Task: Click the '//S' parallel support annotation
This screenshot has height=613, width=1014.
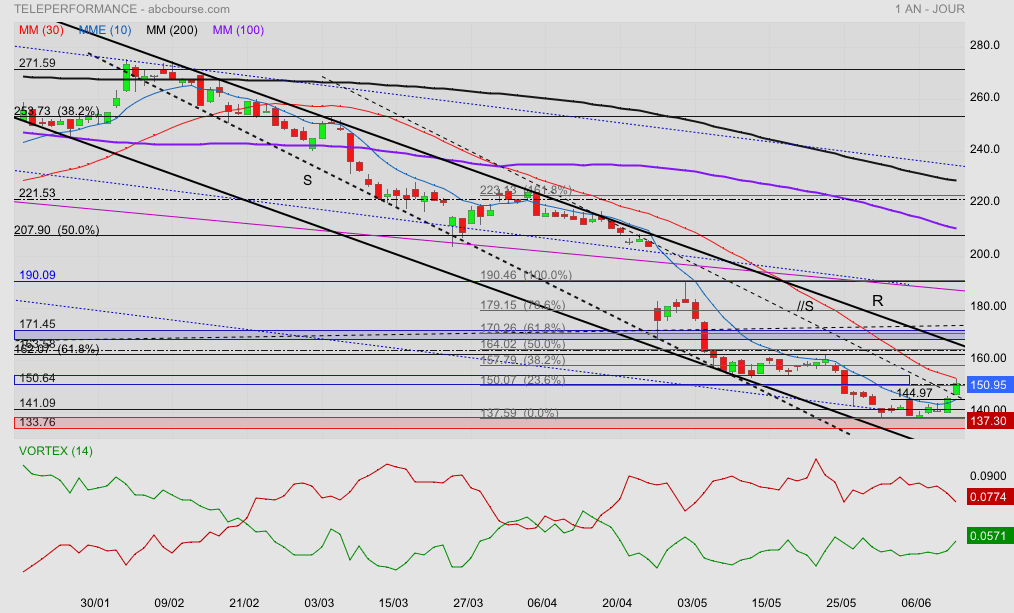Action: (805, 306)
